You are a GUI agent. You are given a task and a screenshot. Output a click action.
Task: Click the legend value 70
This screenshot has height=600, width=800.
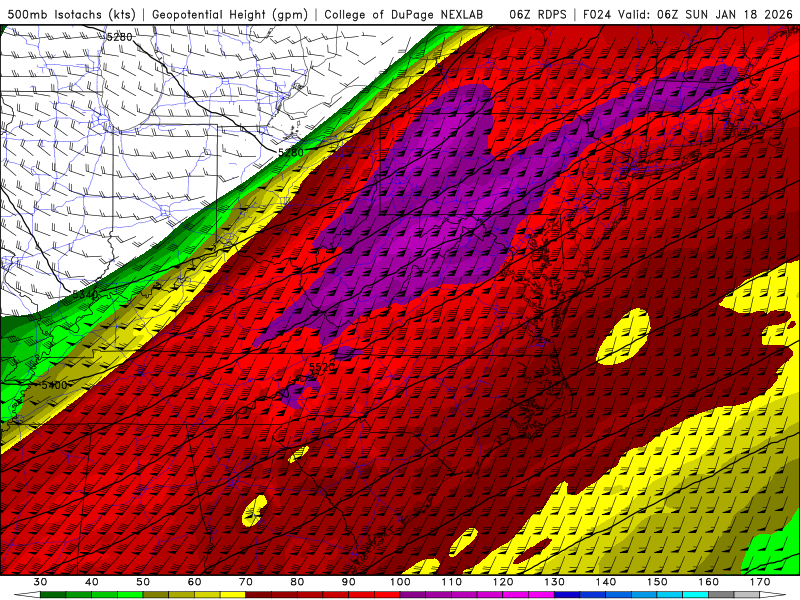tap(246, 582)
